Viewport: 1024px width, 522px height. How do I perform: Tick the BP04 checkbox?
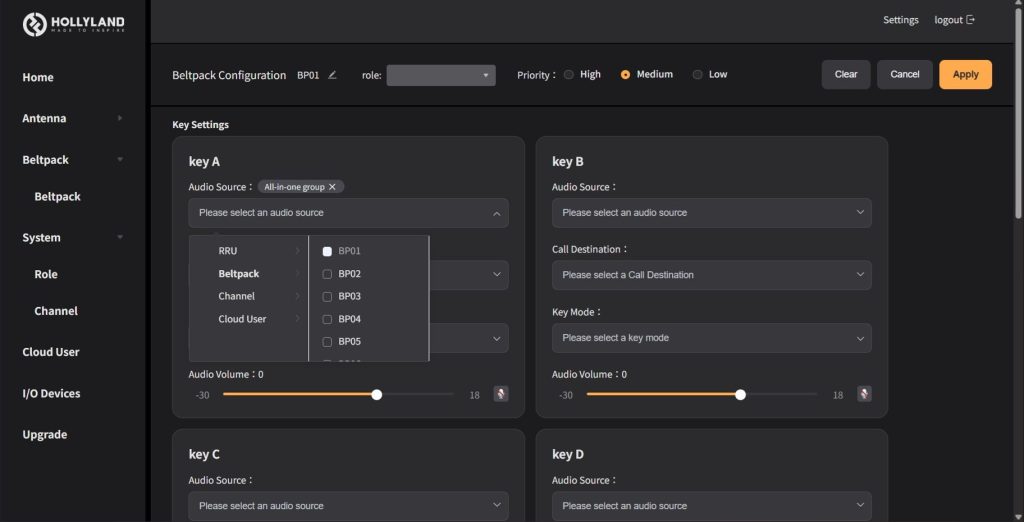327,319
